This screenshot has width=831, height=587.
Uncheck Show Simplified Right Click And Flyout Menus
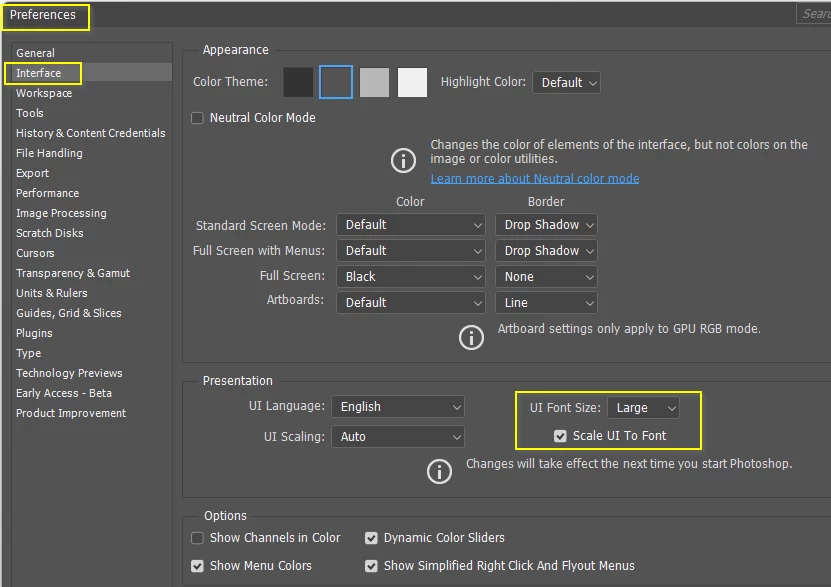click(371, 566)
